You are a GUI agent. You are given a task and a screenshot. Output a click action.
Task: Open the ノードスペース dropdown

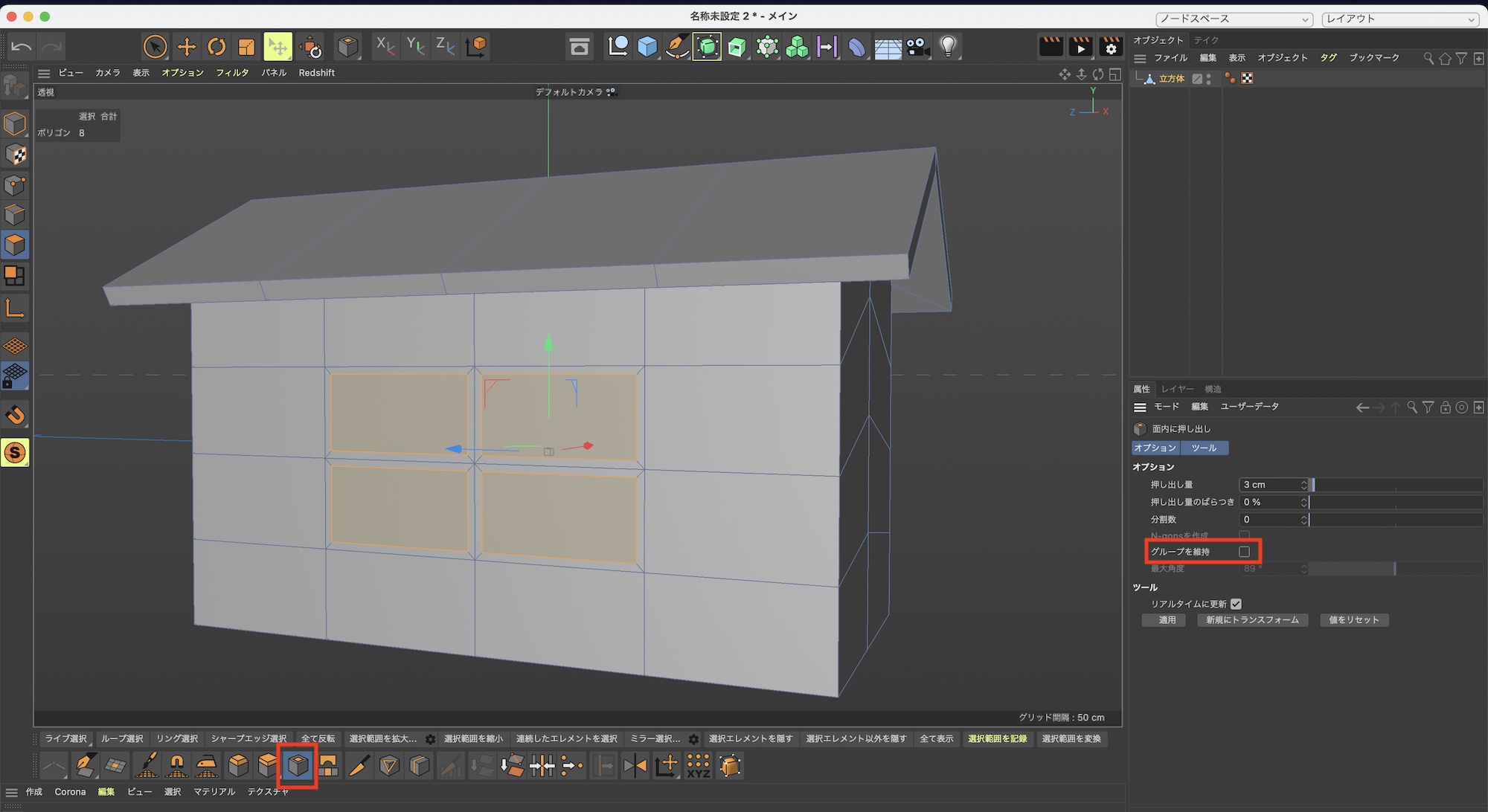pyautogui.click(x=1234, y=19)
